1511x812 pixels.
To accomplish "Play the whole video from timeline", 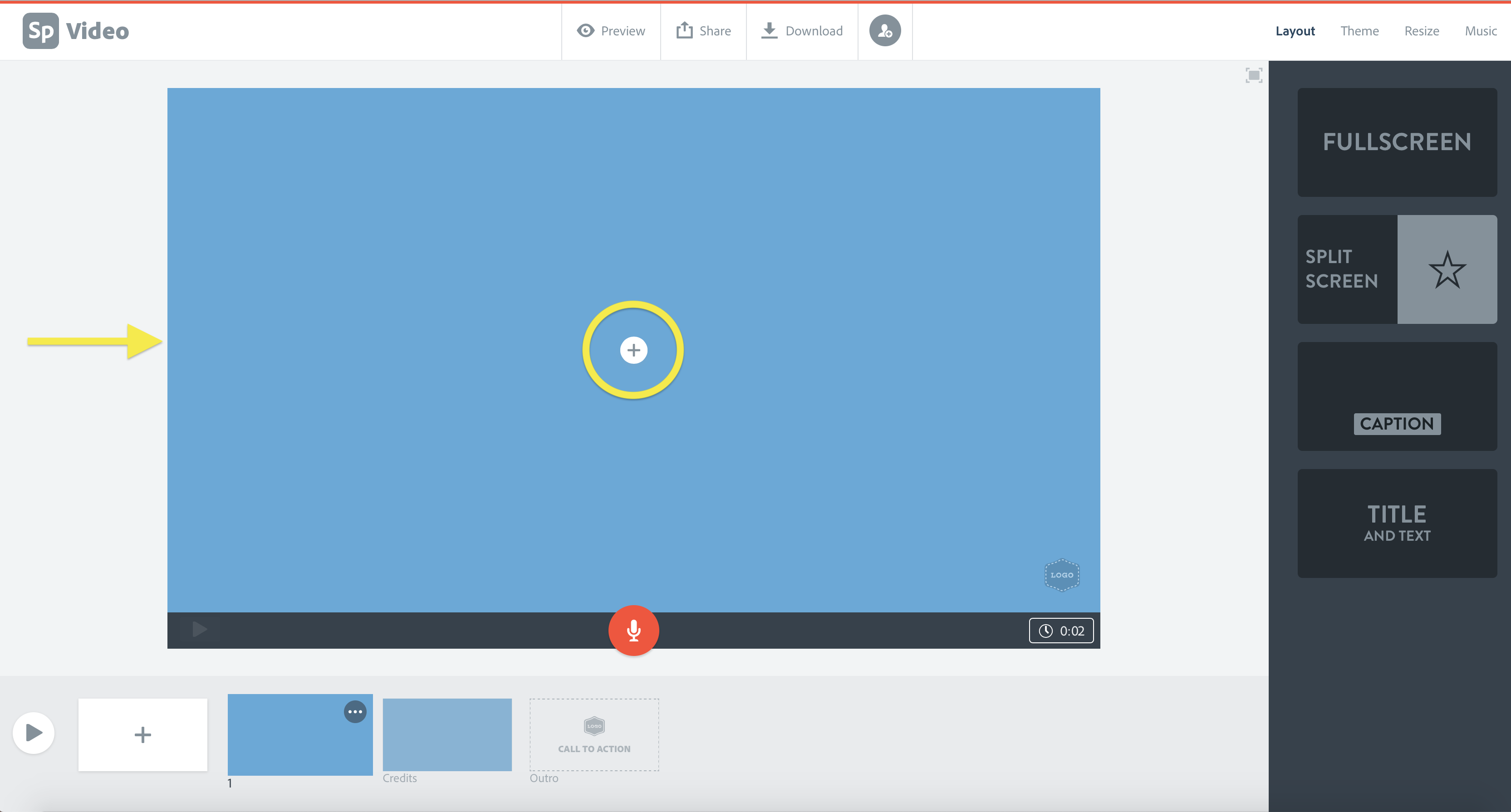I will 34,733.
